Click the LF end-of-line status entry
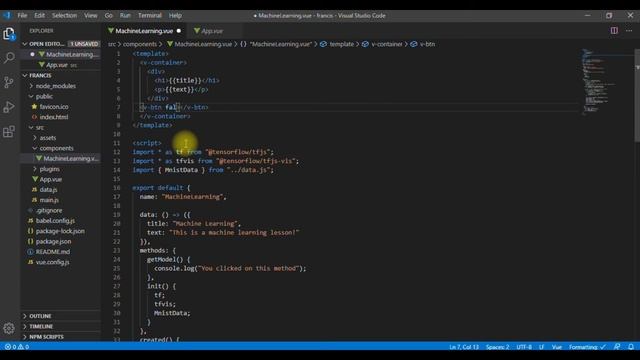 [x=541, y=347]
